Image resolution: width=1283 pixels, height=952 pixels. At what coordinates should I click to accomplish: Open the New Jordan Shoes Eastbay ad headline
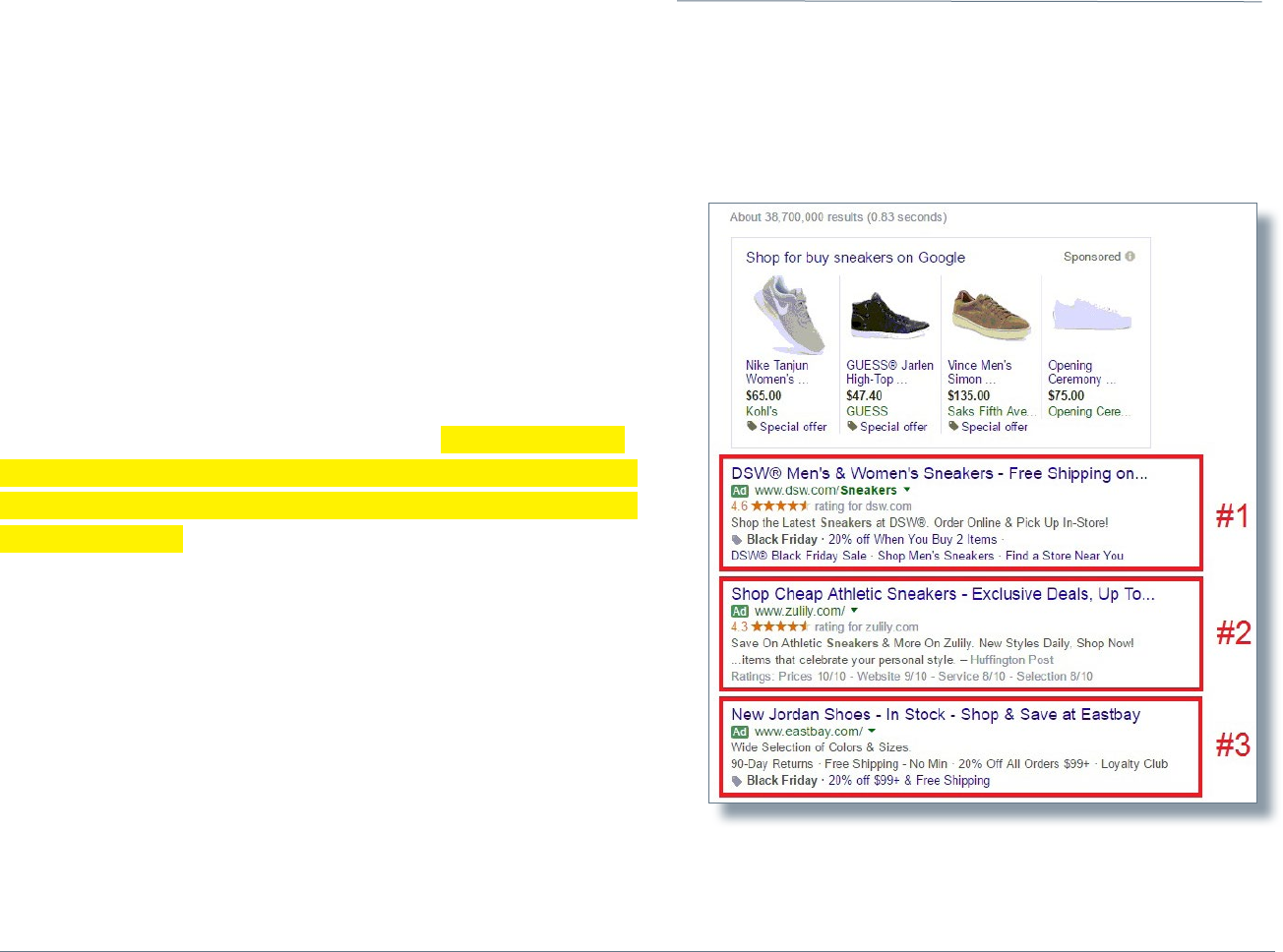coord(936,715)
